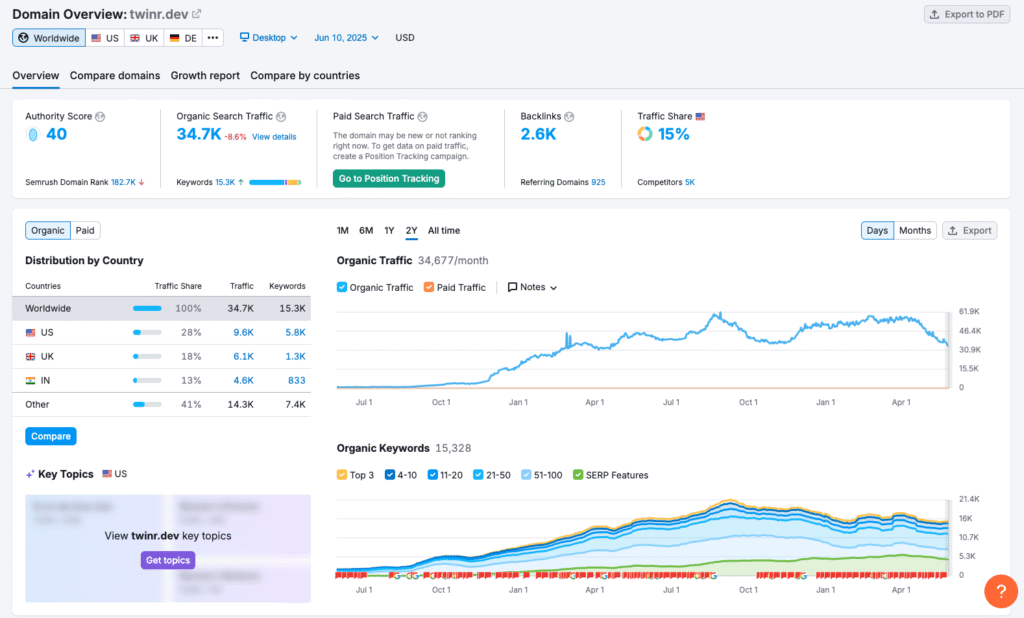Image resolution: width=1024 pixels, height=618 pixels.
Task: Click the blue Compare button
Action: (51, 436)
